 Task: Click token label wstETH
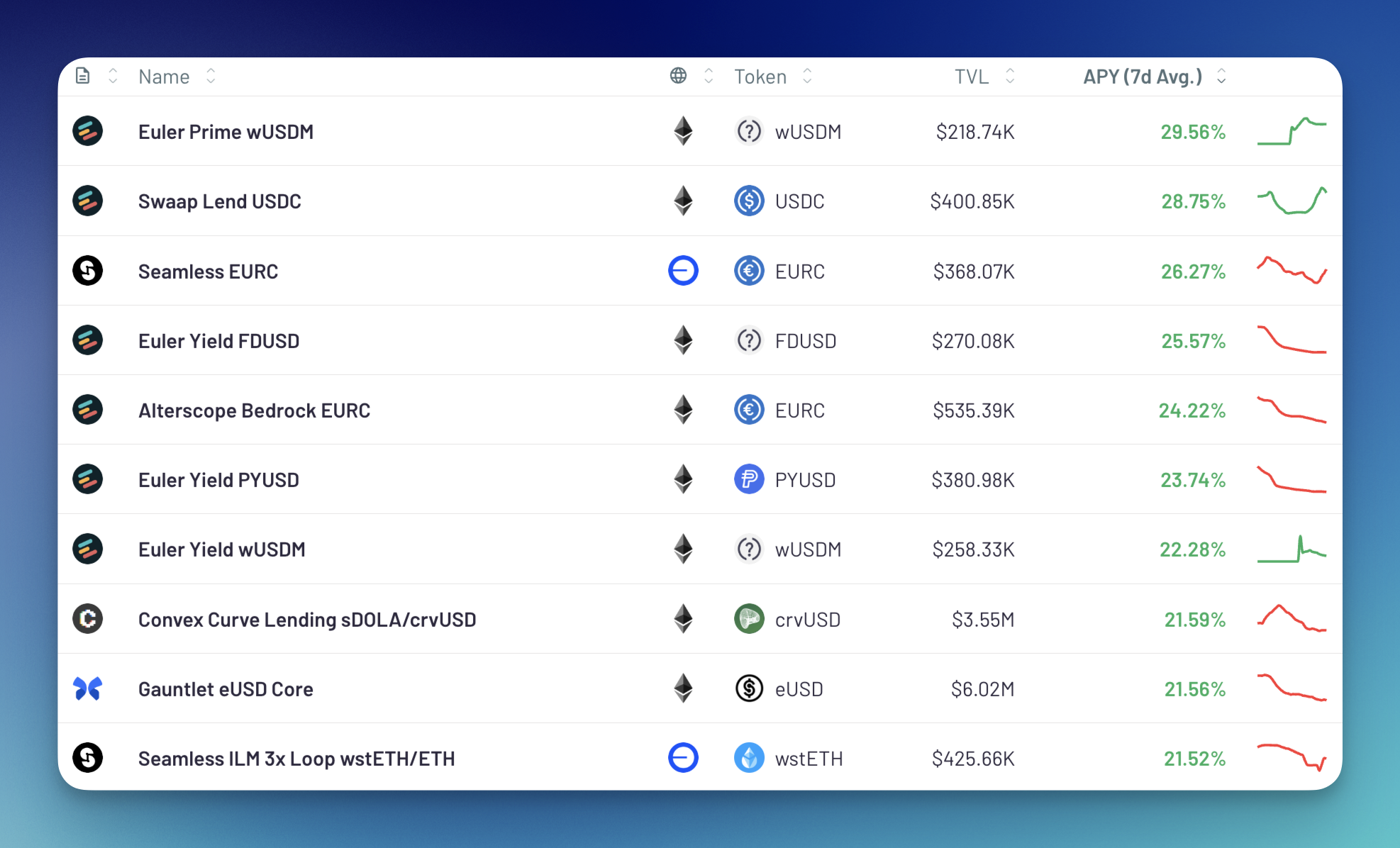[809, 759]
